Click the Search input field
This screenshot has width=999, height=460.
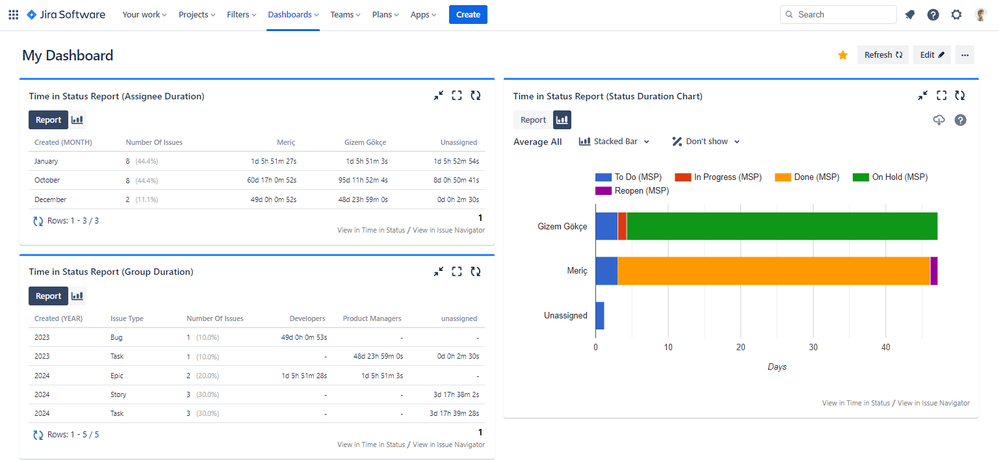pos(838,15)
